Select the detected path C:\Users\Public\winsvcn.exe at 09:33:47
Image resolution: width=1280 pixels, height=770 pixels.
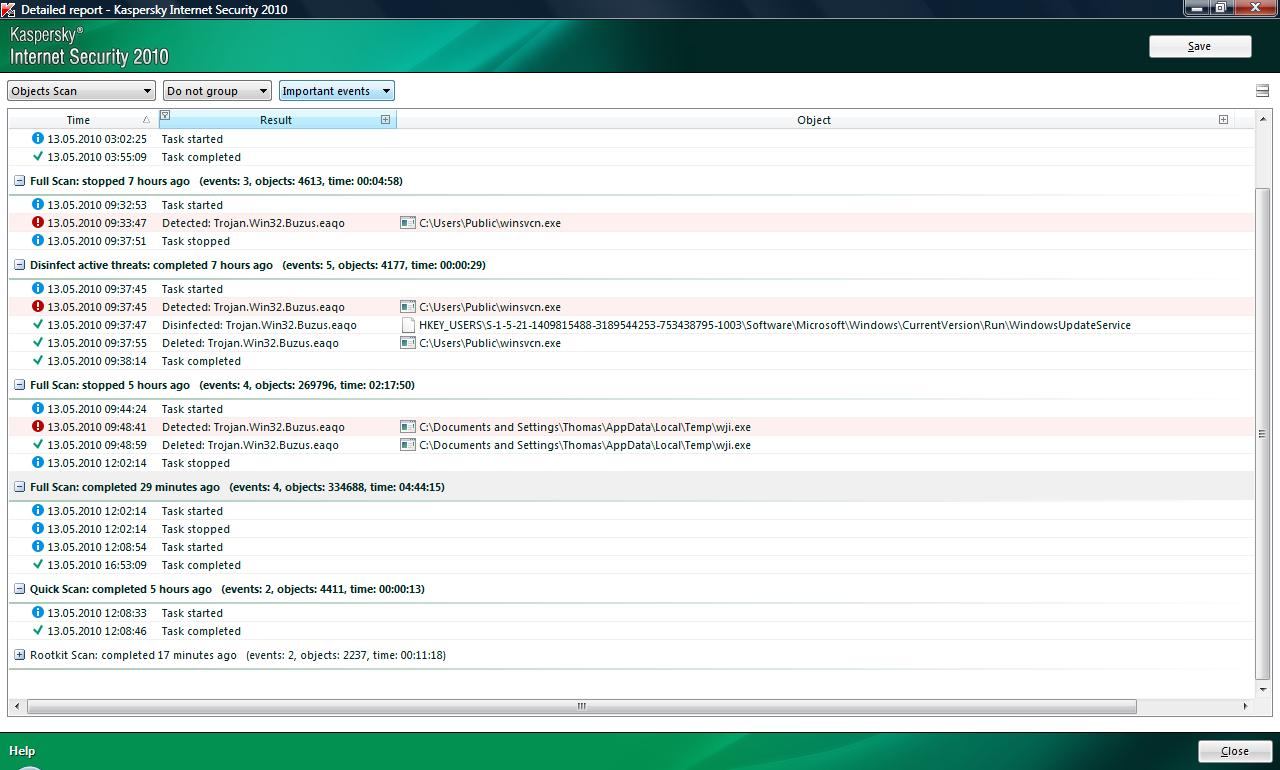tap(490, 223)
